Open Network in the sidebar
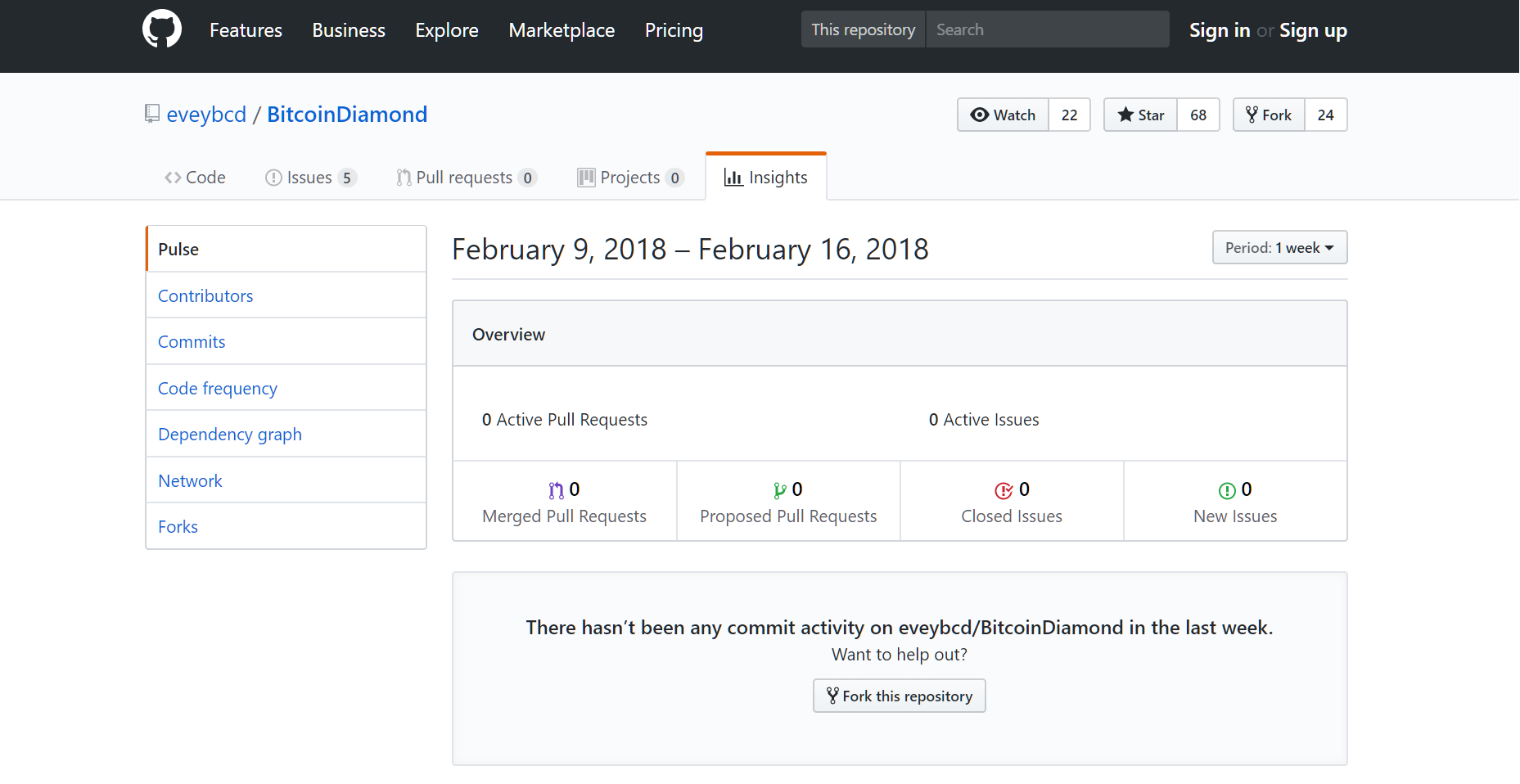This screenshot has width=1520, height=784. coord(286,480)
